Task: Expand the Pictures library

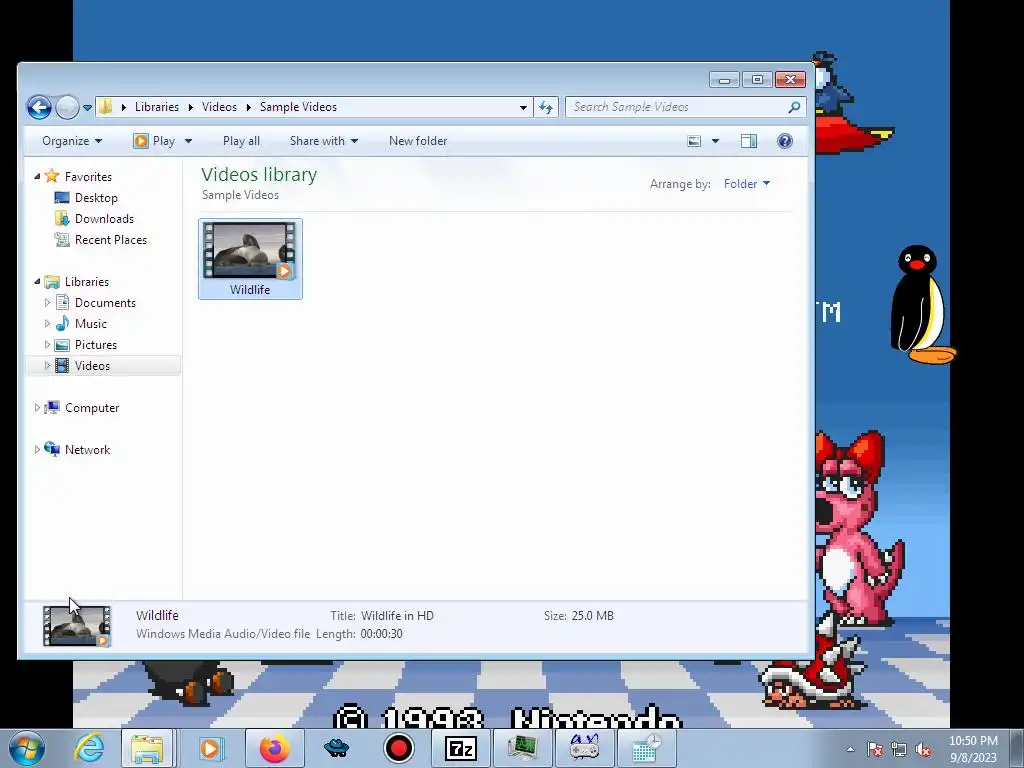Action: pyautogui.click(x=47, y=344)
